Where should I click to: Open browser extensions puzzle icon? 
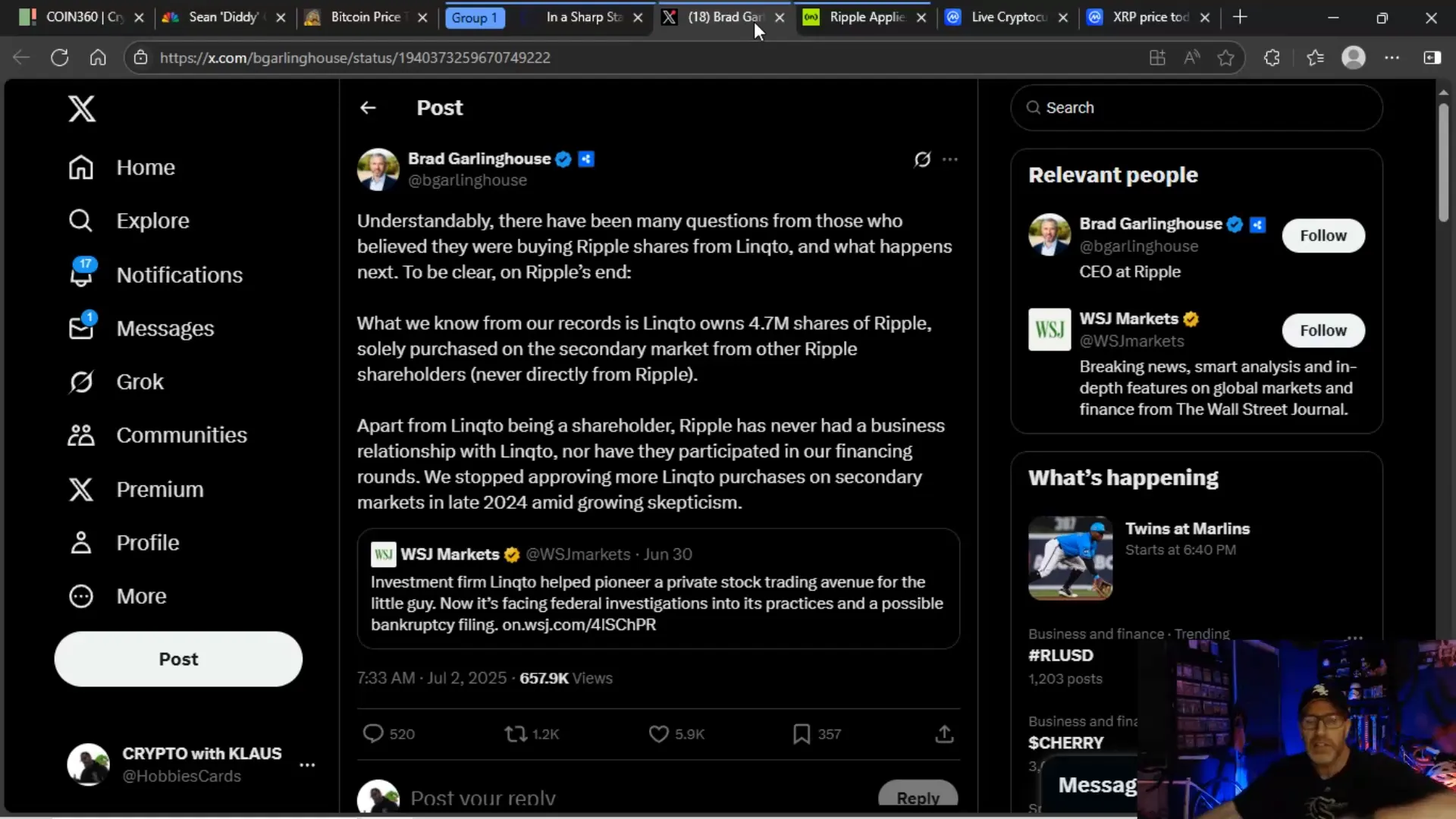click(x=1272, y=58)
